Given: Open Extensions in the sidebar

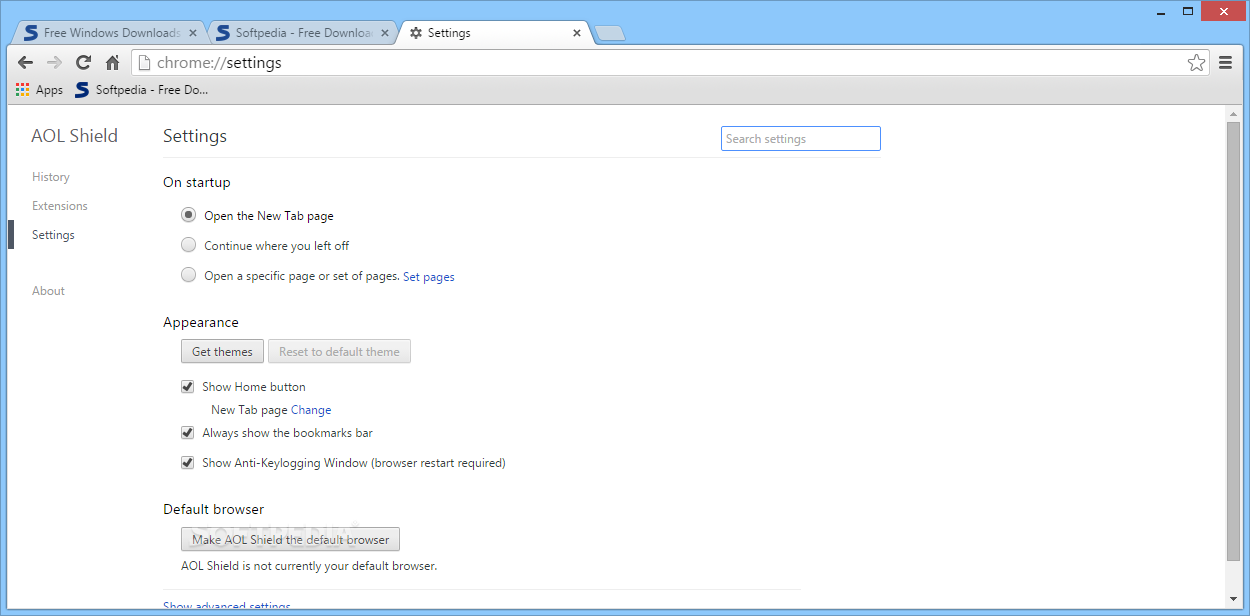Looking at the screenshot, I should click(60, 206).
